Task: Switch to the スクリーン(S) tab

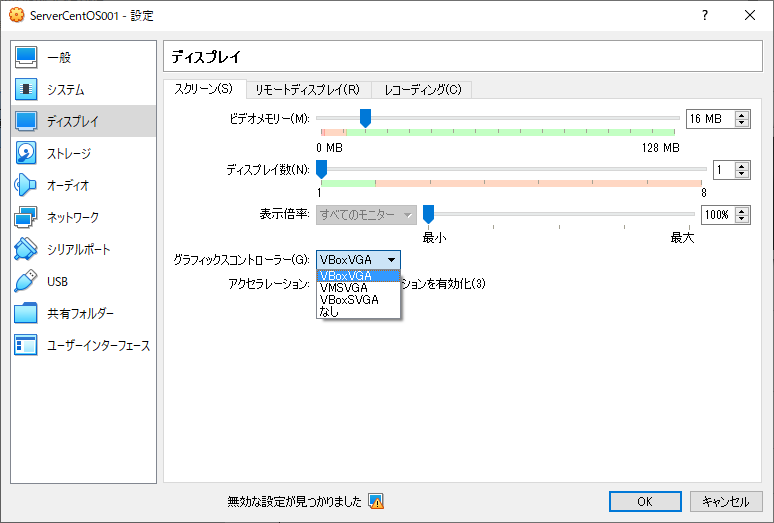Action: pos(204,89)
